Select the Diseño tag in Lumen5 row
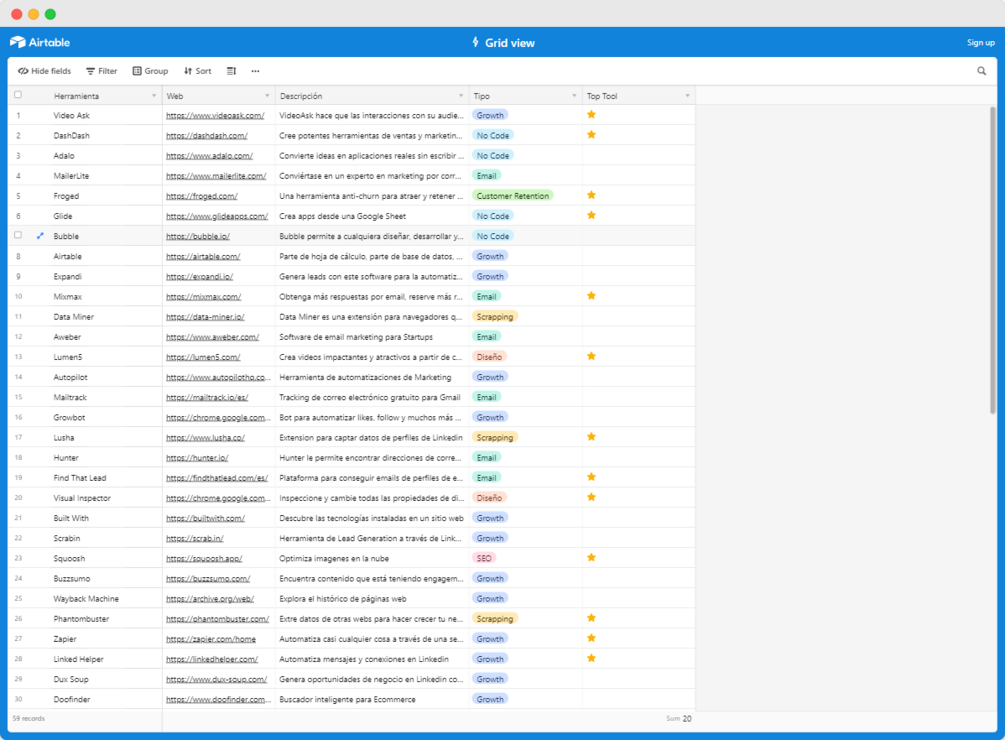The width and height of the screenshot is (1005, 740). [x=489, y=357]
